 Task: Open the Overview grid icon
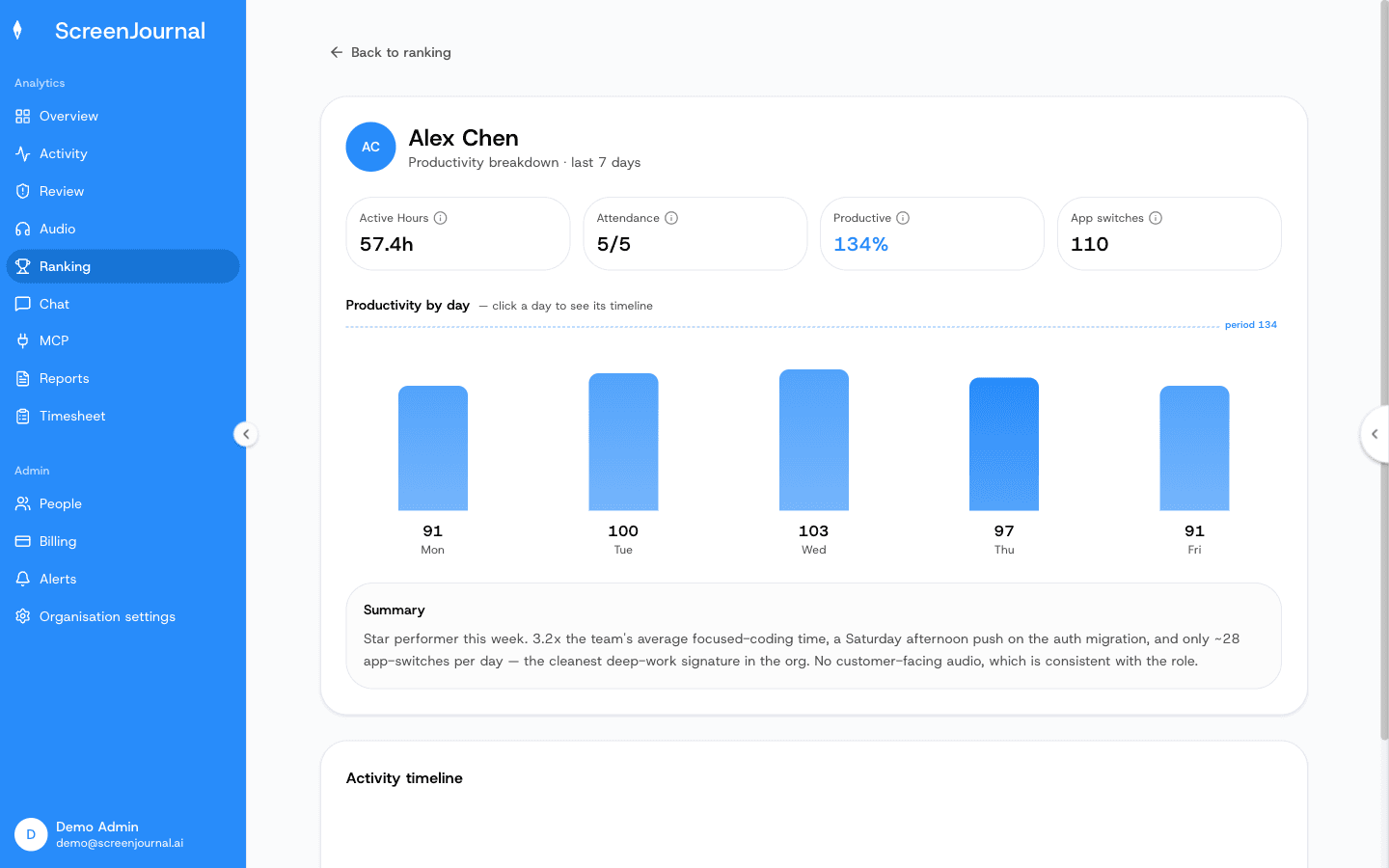pyautogui.click(x=23, y=117)
